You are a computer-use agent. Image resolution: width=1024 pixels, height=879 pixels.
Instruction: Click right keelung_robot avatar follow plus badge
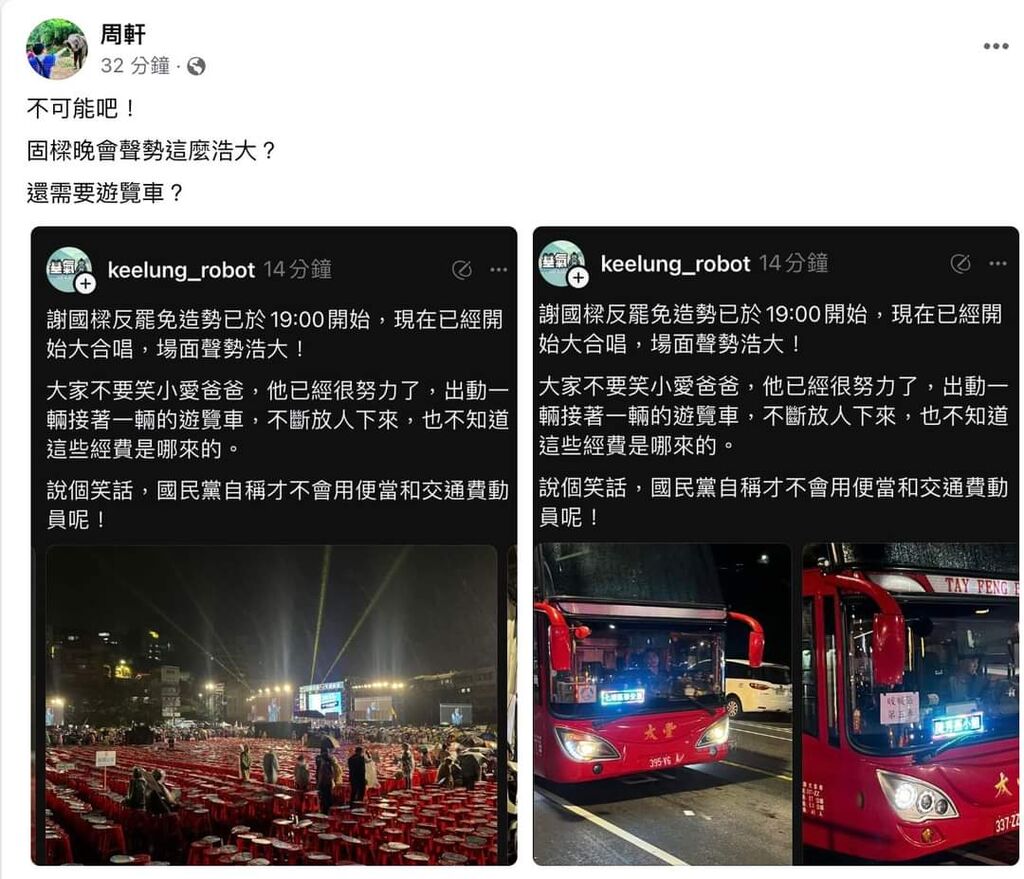click(x=578, y=278)
